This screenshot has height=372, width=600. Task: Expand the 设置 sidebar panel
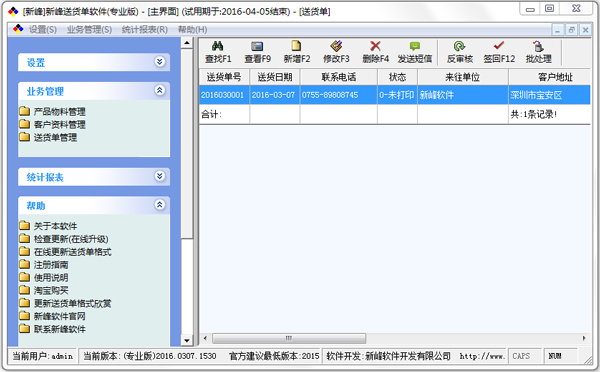tap(160, 61)
